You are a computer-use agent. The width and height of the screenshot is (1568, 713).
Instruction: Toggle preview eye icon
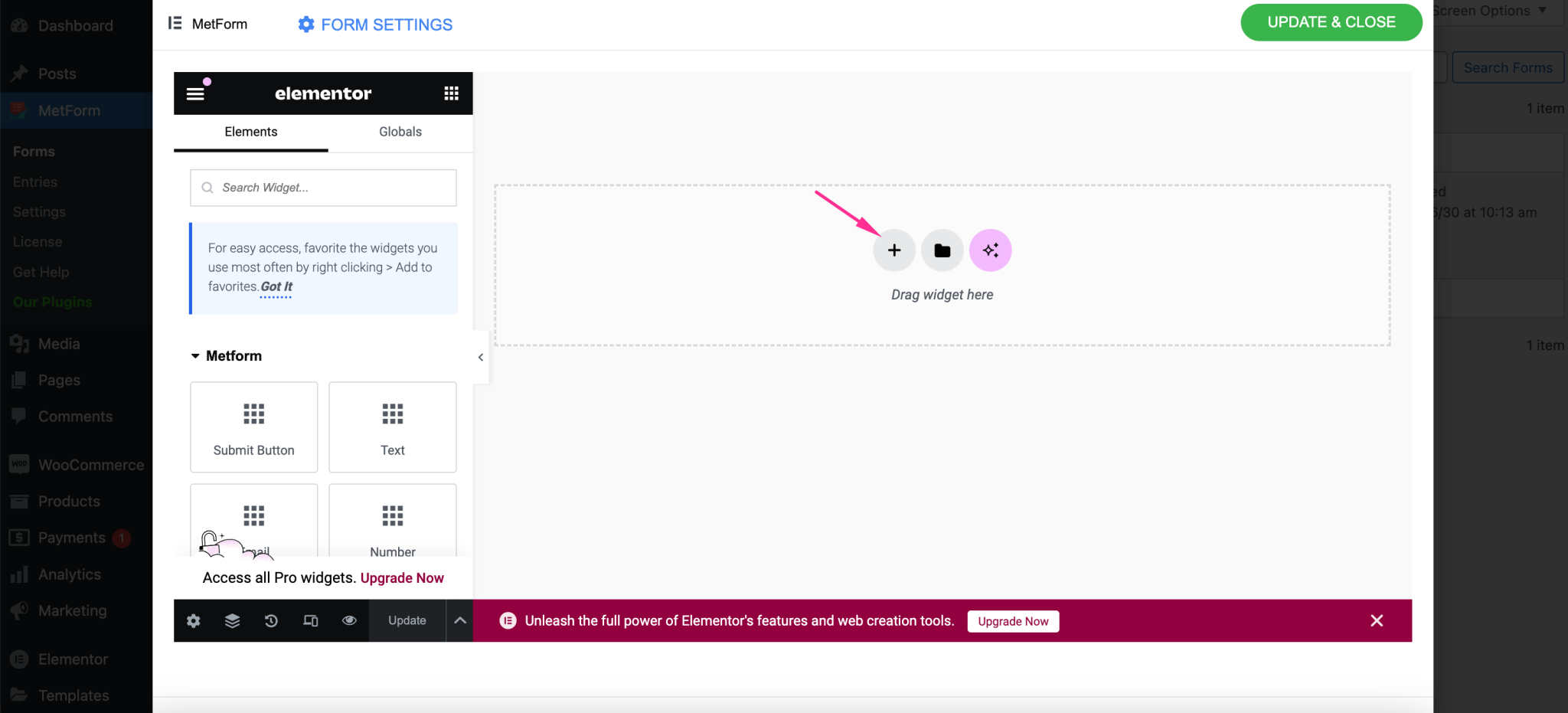tap(349, 621)
